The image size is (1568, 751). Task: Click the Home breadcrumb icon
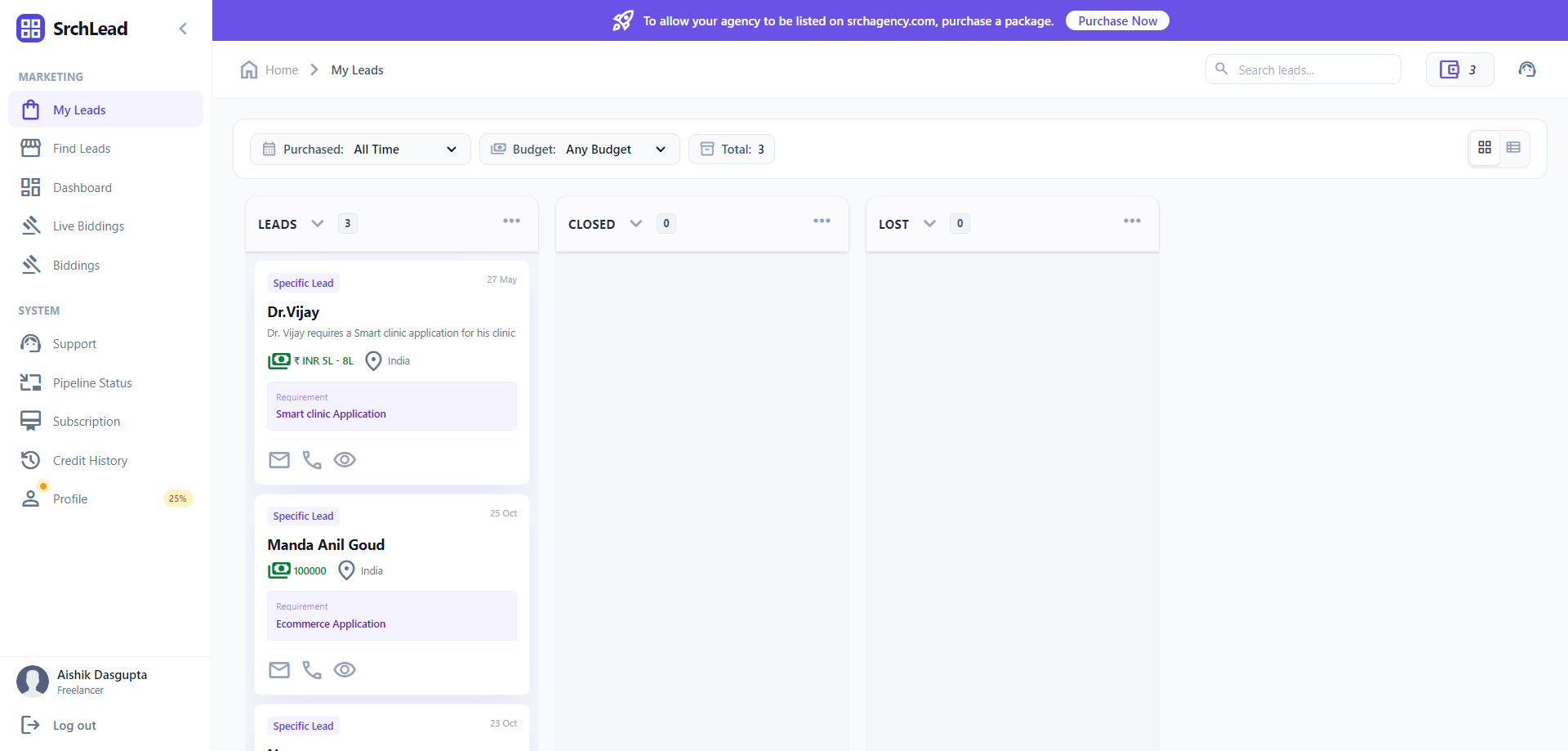tap(249, 69)
